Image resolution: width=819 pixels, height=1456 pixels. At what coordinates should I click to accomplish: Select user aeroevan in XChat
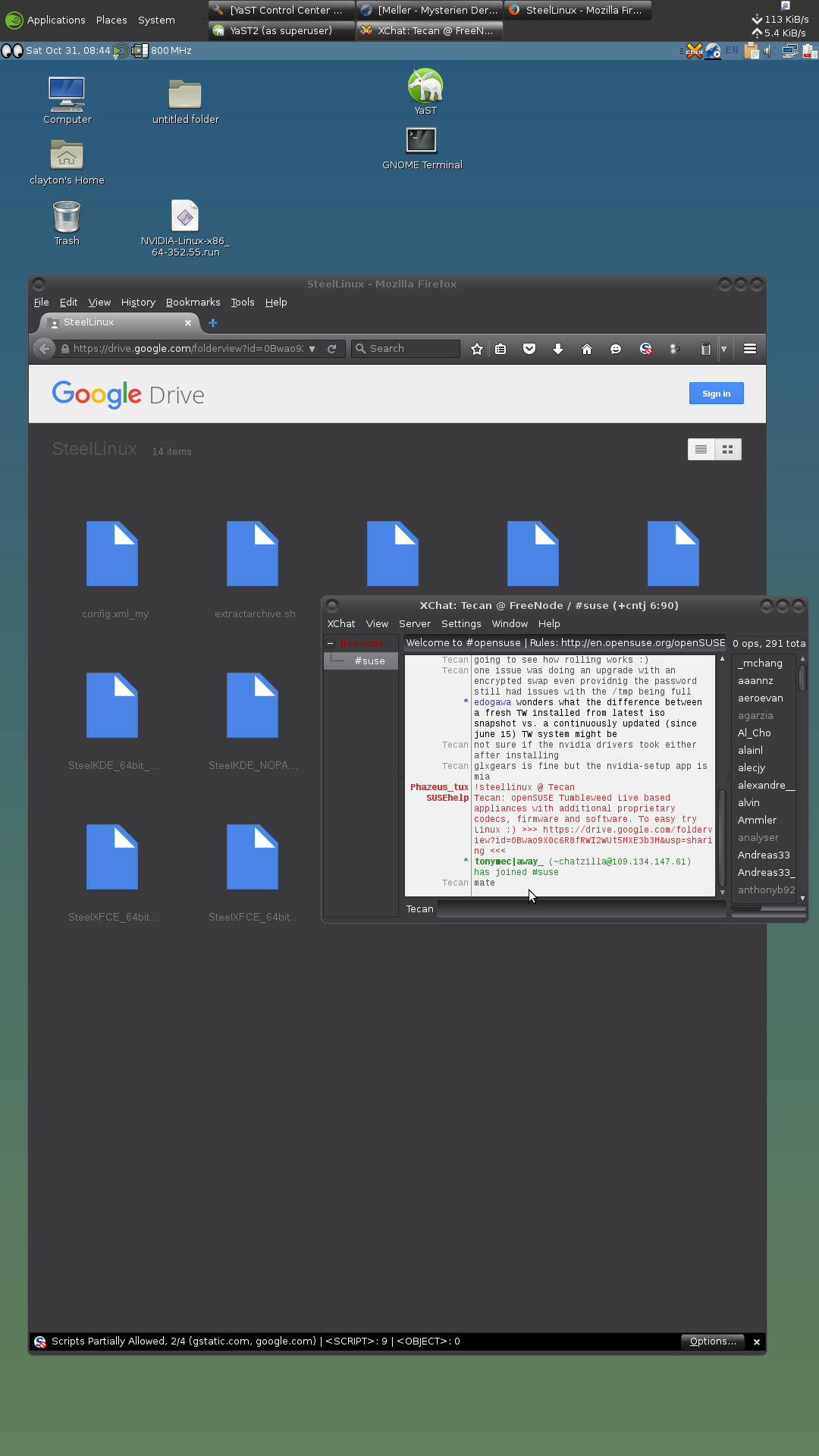pyautogui.click(x=760, y=698)
